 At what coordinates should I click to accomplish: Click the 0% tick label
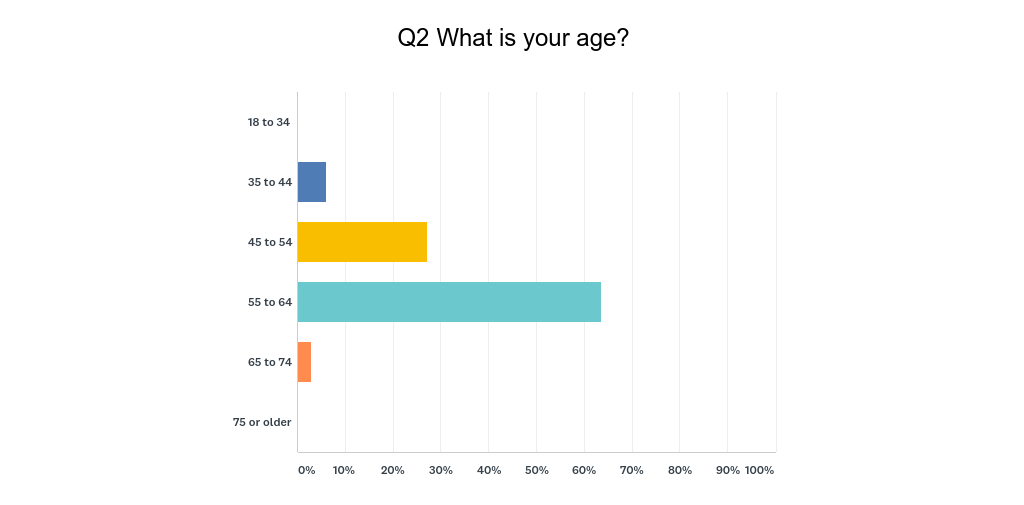click(306, 470)
